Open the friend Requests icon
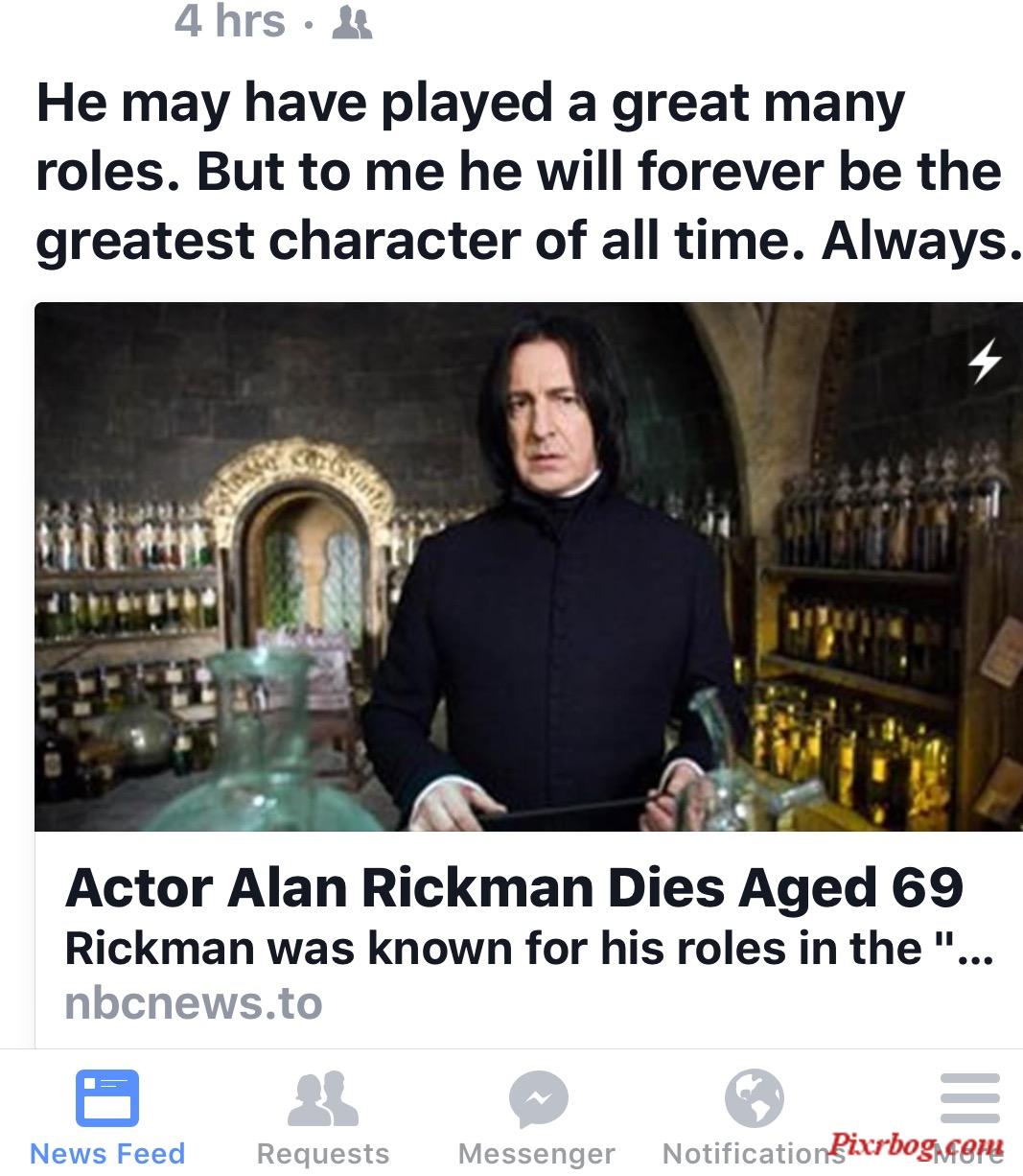 pyautogui.click(x=323, y=1098)
